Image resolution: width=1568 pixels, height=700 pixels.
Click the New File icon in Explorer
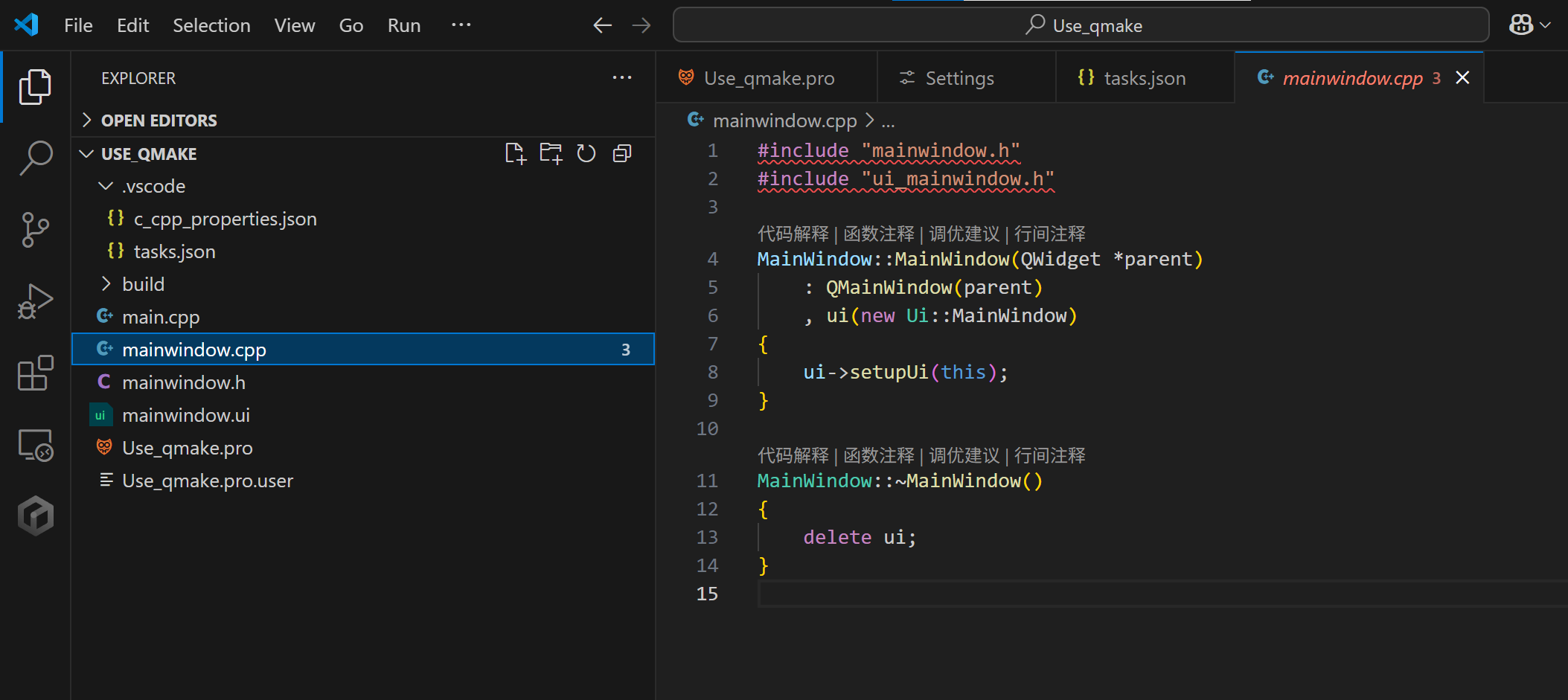point(515,153)
